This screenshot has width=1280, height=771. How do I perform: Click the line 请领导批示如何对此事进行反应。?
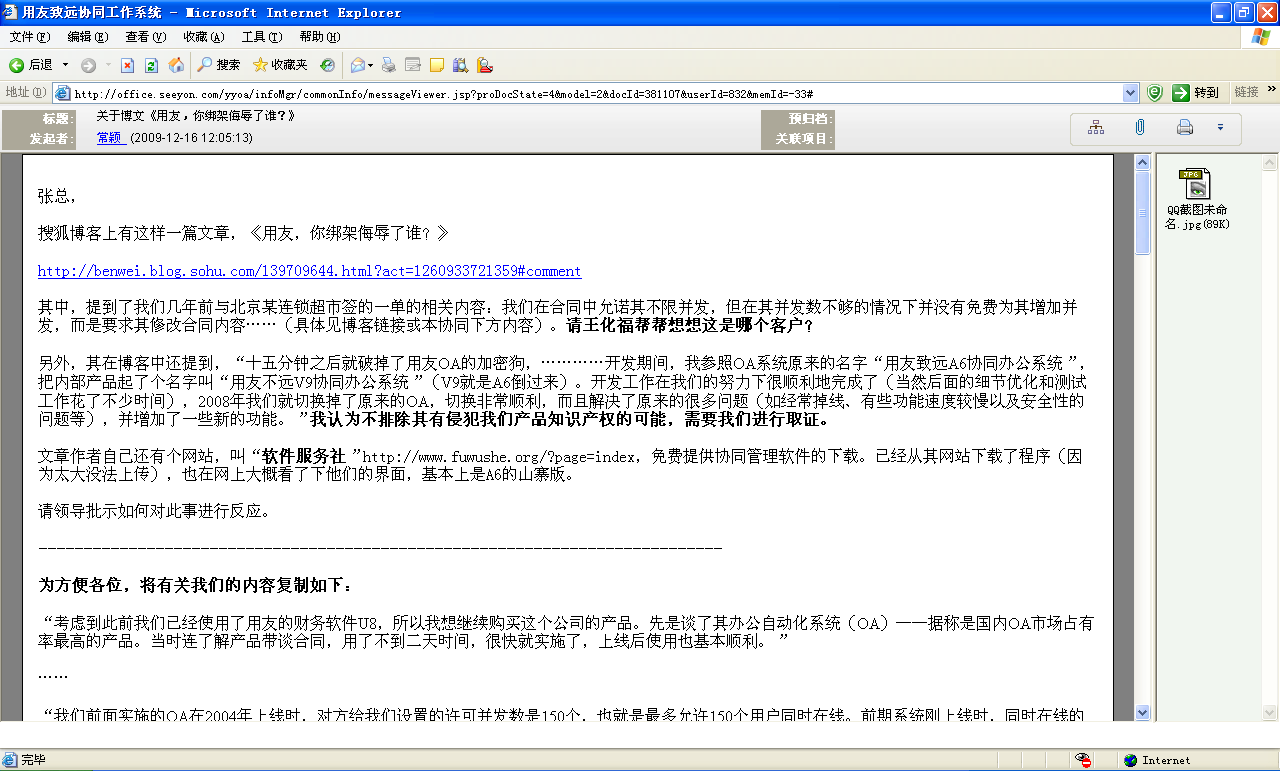155,511
